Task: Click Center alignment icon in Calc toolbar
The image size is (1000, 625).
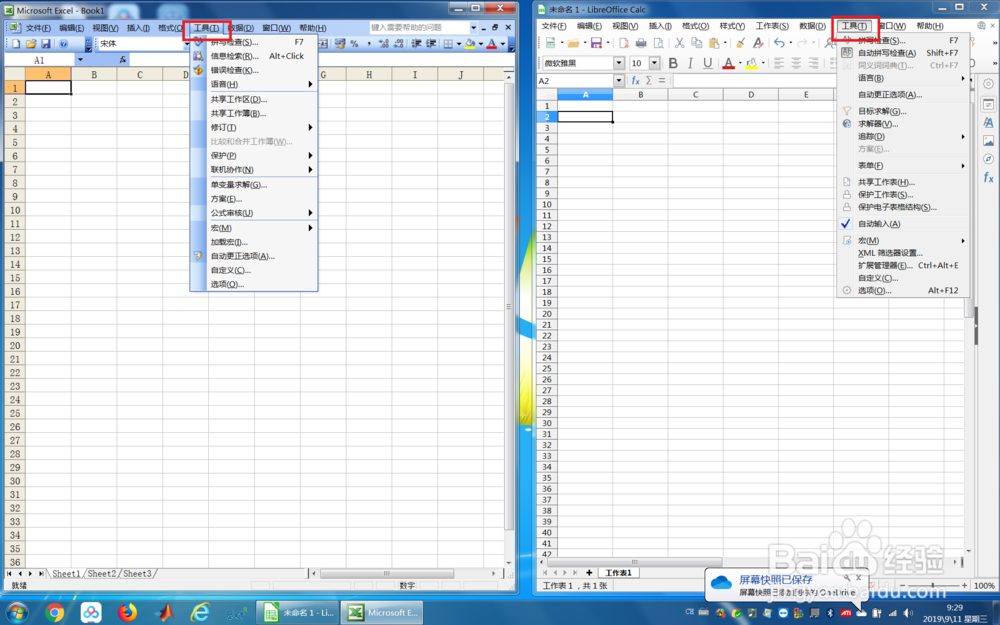Action: point(796,63)
